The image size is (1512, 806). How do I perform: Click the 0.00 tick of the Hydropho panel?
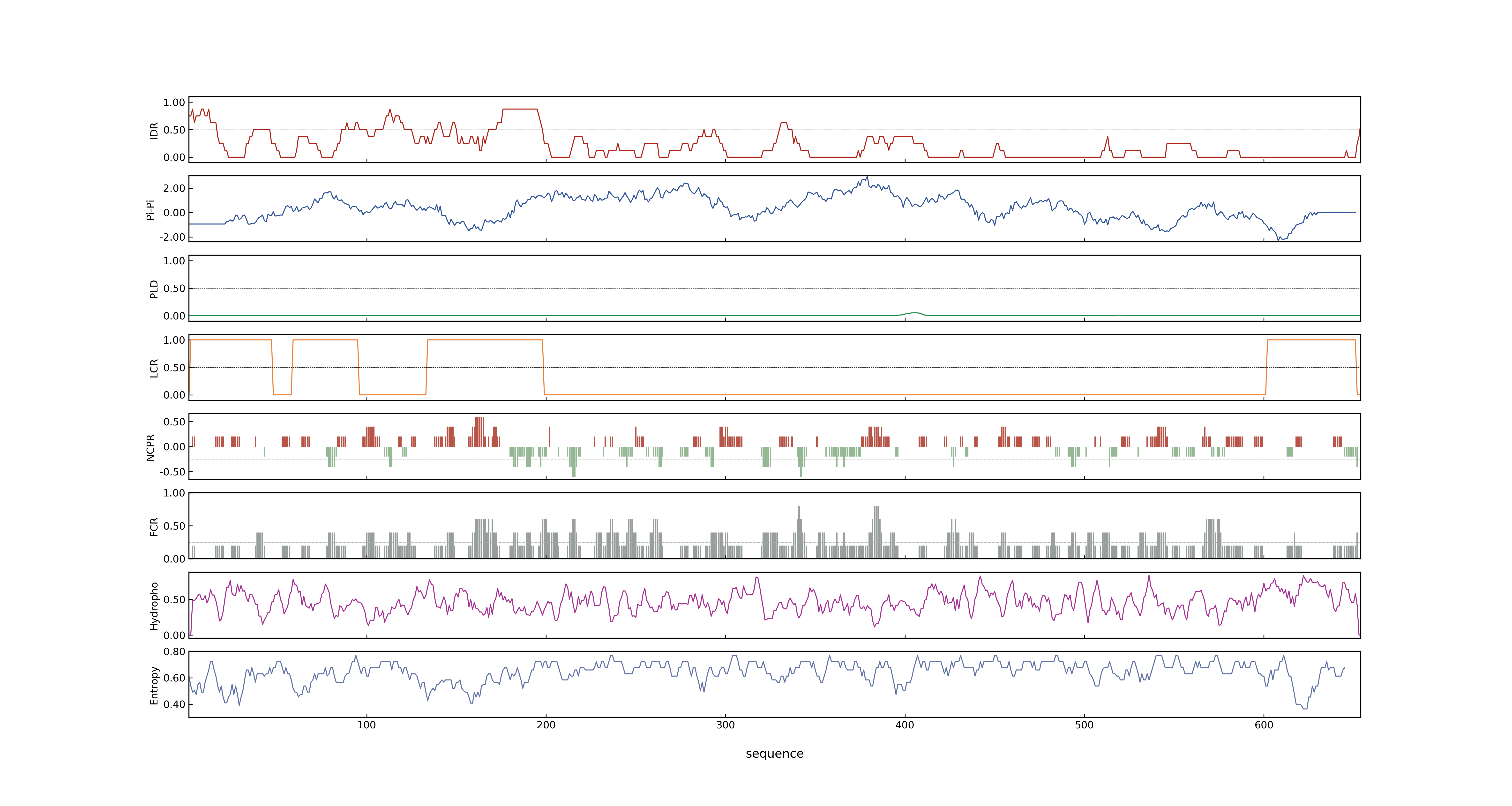pos(174,635)
